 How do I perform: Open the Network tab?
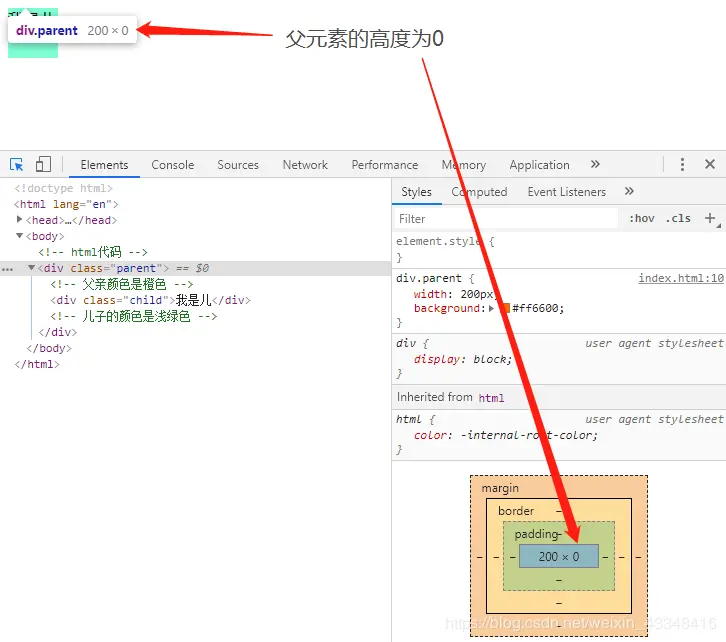coord(305,165)
